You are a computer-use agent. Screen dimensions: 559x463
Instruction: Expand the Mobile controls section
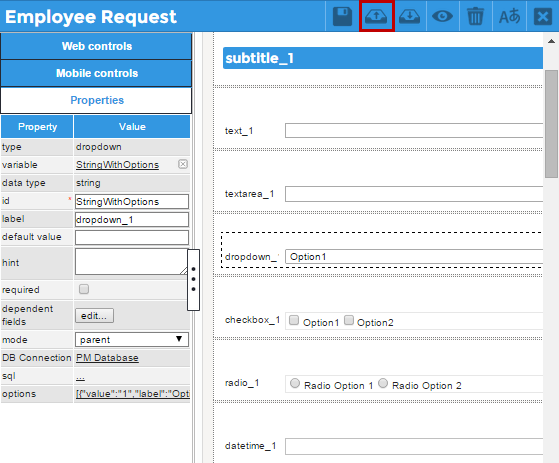click(96, 73)
